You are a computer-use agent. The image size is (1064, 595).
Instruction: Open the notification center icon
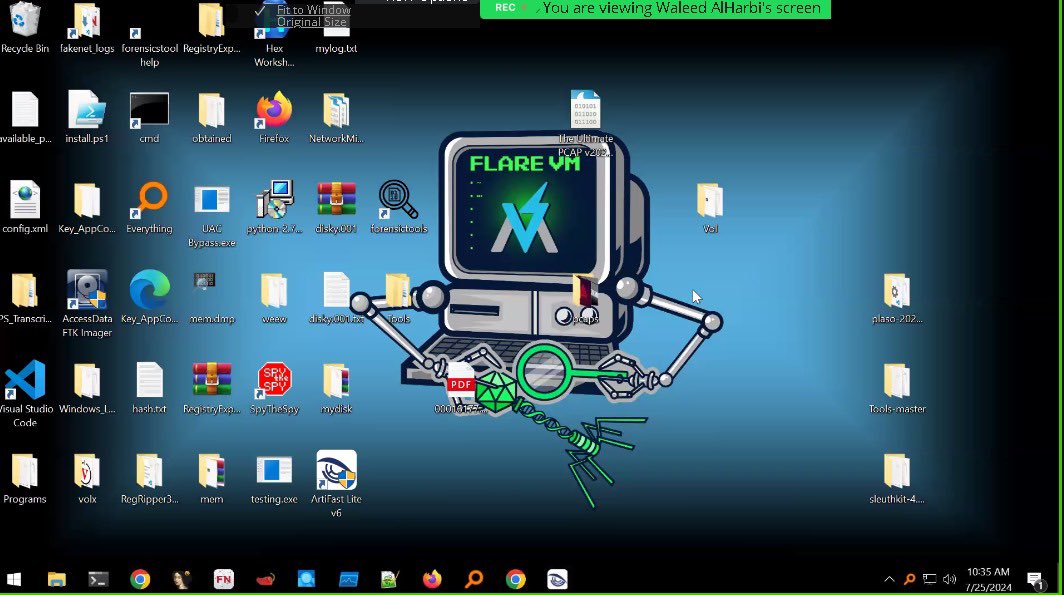coord(1035,580)
